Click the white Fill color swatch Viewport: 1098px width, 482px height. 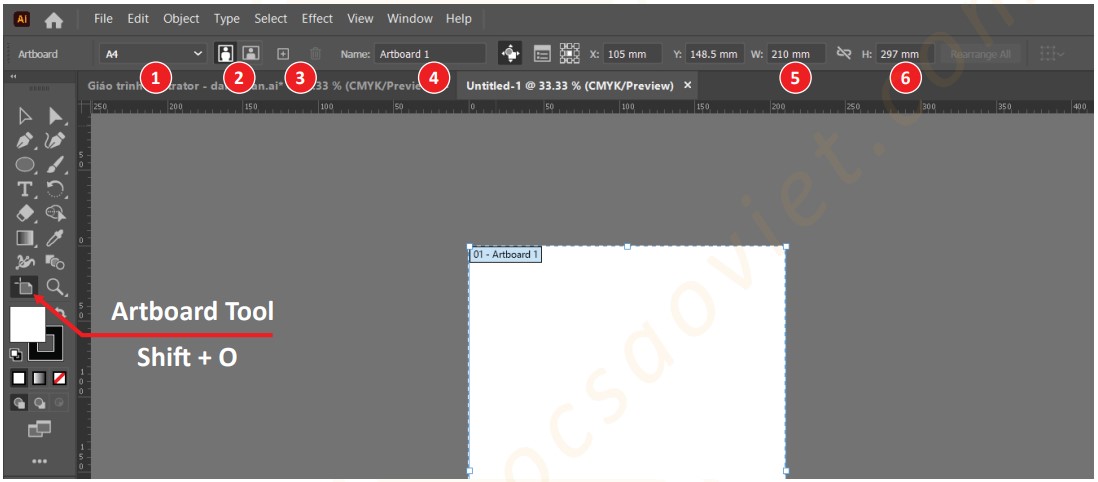[27, 324]
